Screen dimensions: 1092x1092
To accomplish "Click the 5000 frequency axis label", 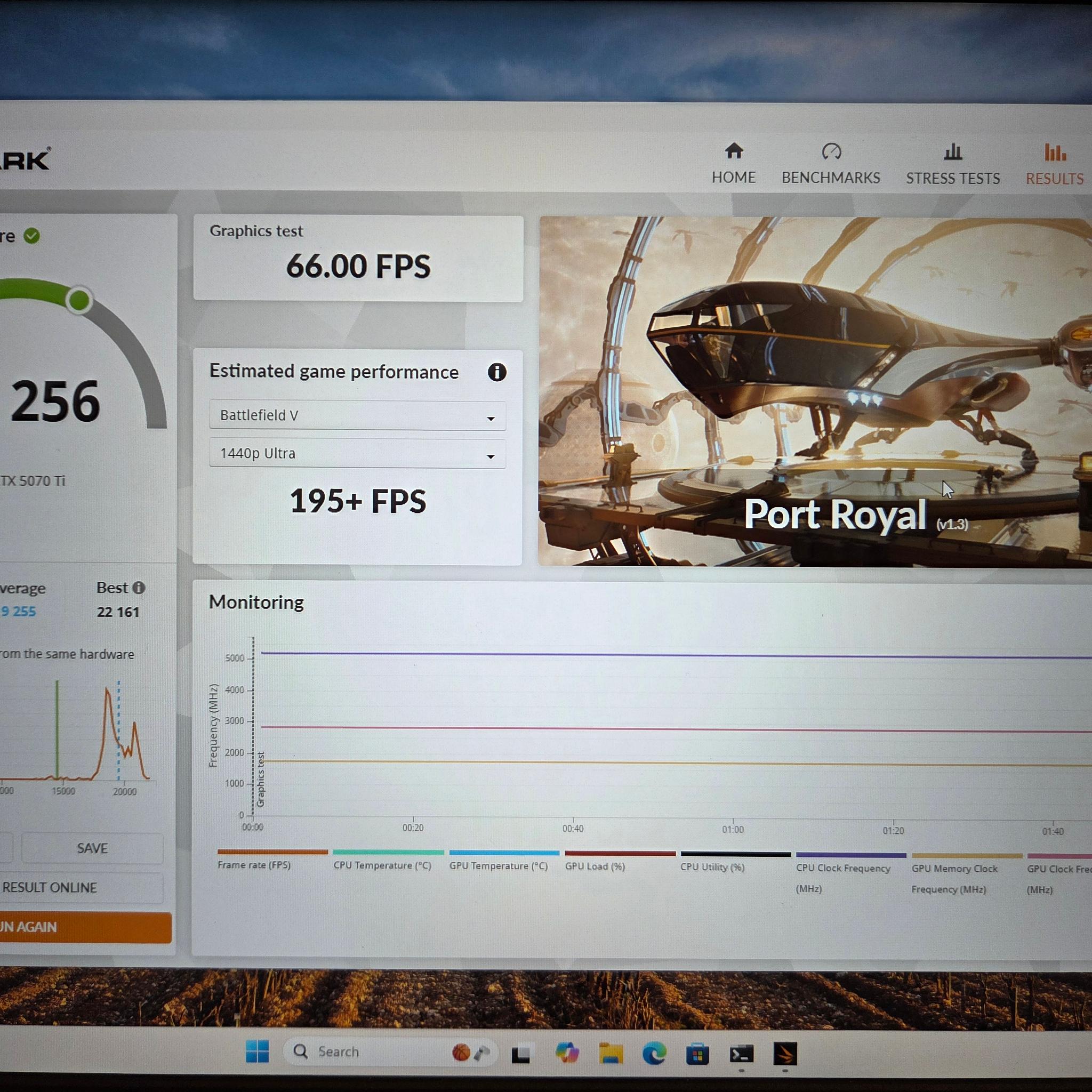I will 235,659.
